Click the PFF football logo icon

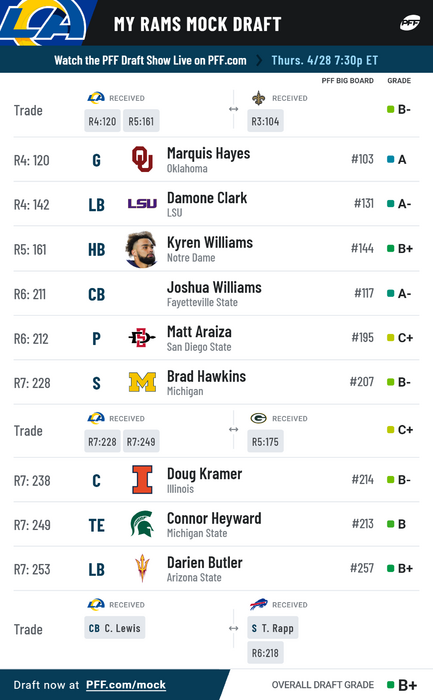click(x=409, y=23)
